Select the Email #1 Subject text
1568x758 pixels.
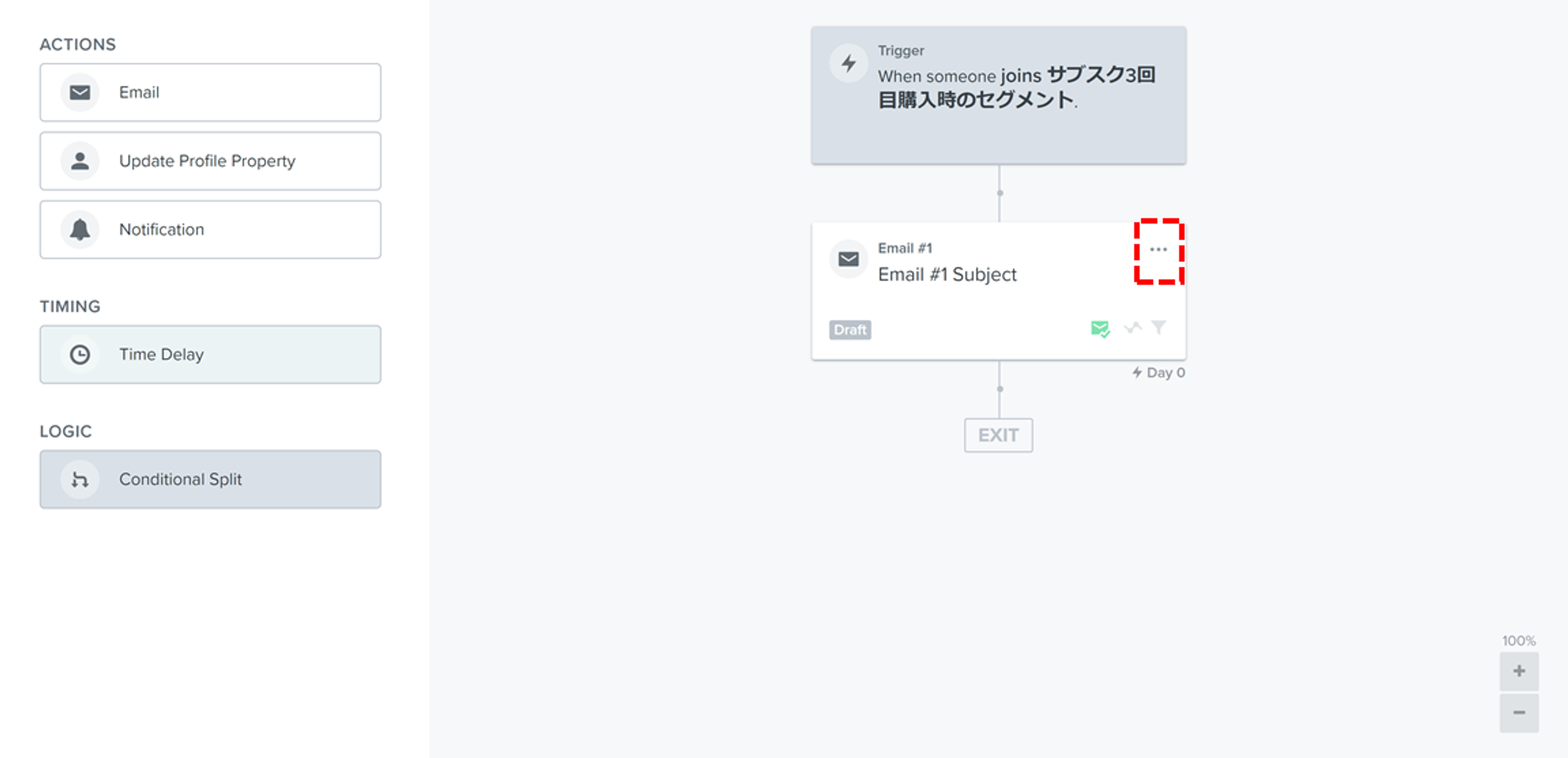coord(947,275)
